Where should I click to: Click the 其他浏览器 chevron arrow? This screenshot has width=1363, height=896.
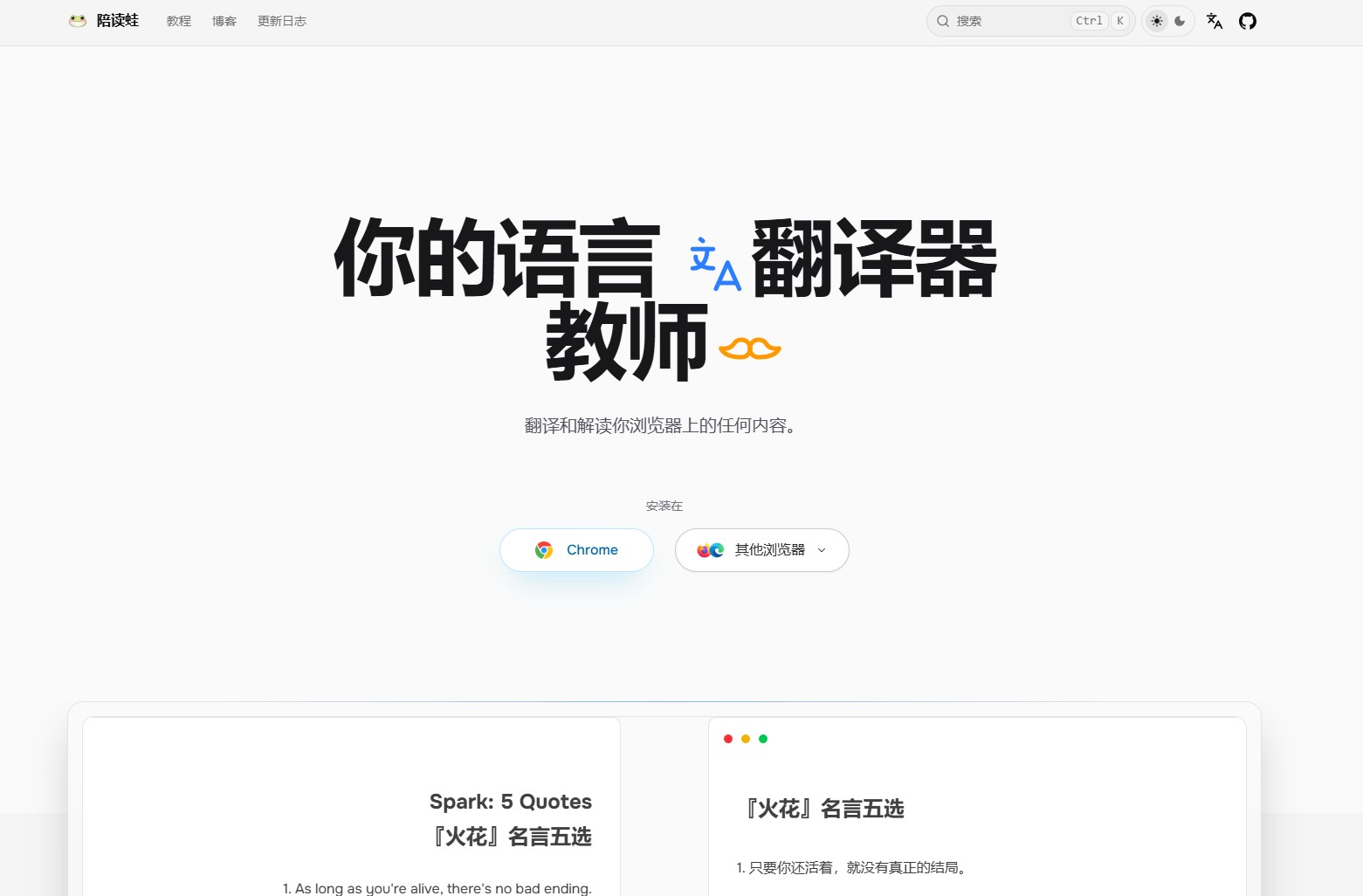pyautogui.click(x=822, y=550)
